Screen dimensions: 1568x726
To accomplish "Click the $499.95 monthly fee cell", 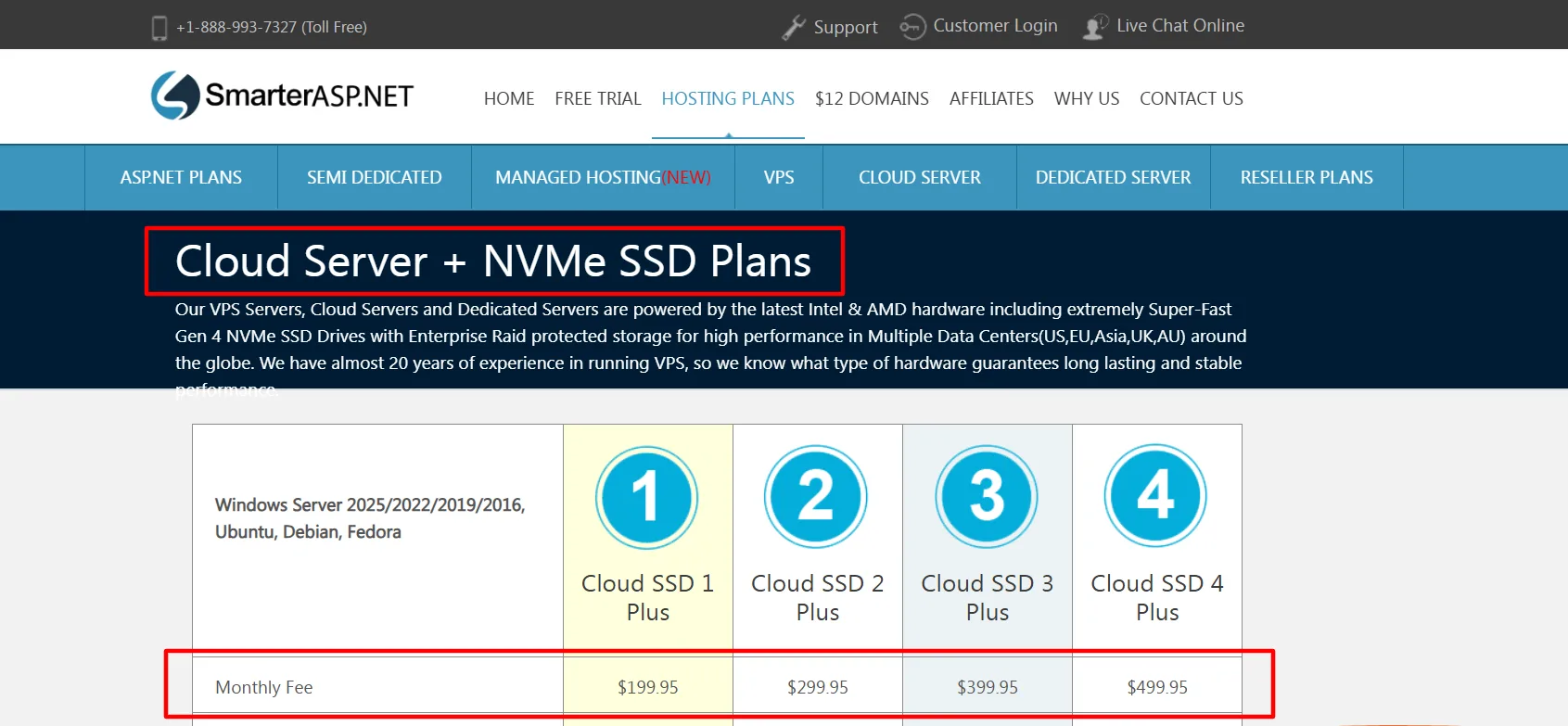I will pos(1157,687).
